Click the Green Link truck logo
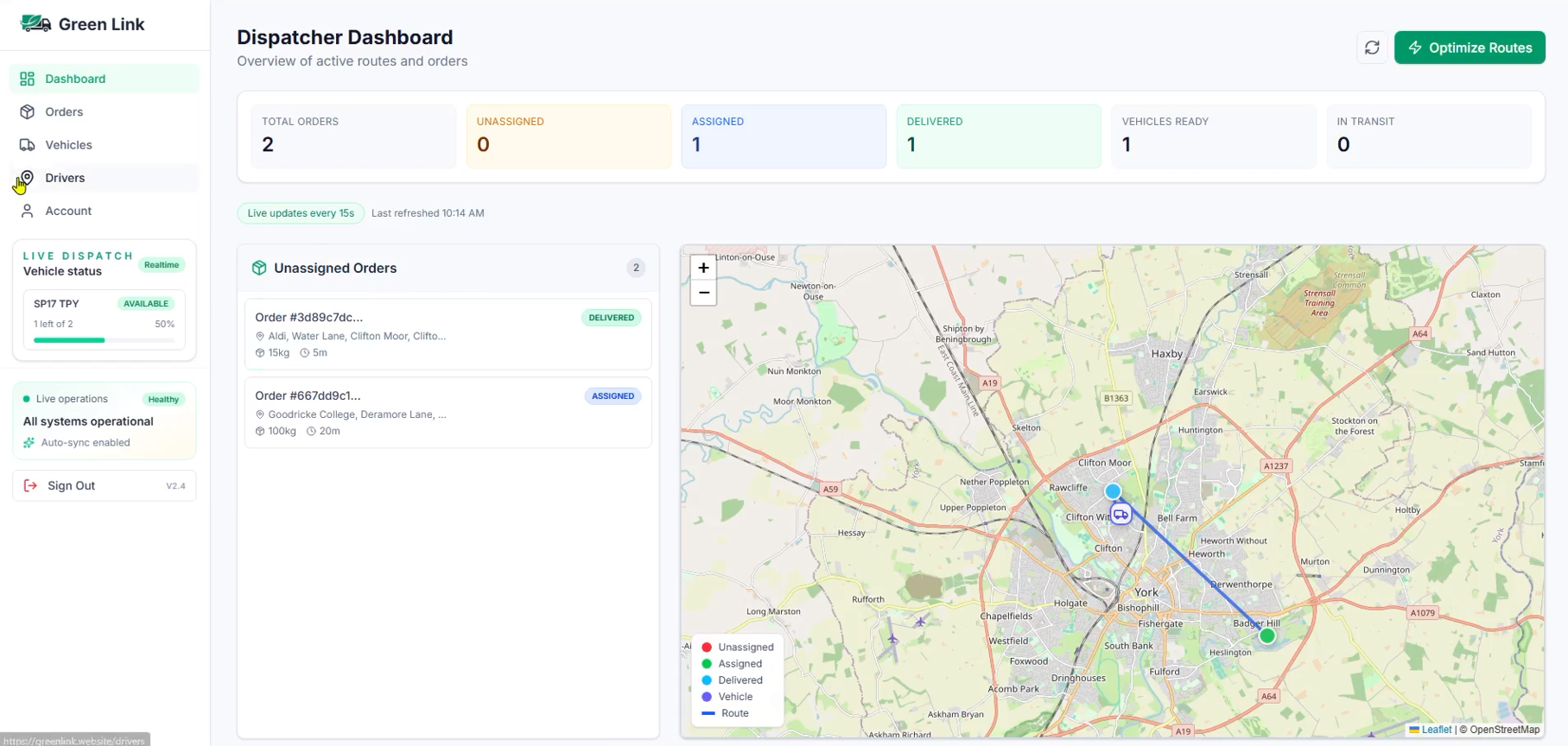The image size is (1568, 746). click(35, 24)
